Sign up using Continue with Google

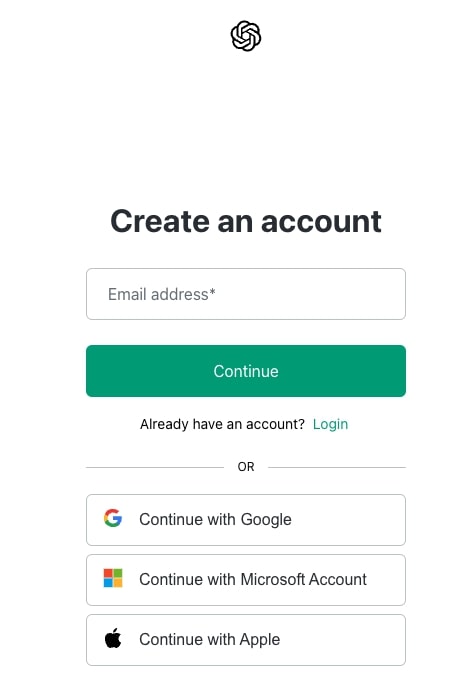246,520
